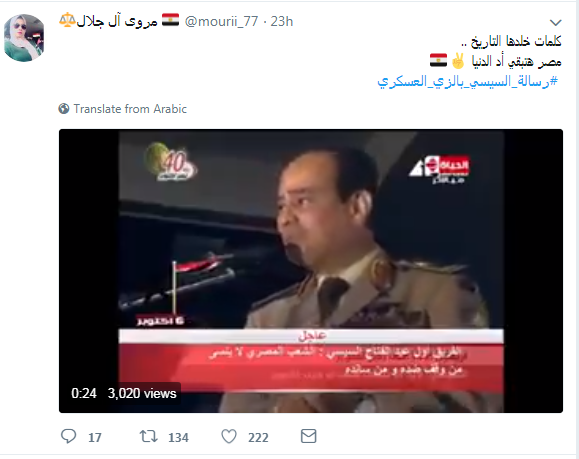Open the Arabic hashtag link in tweet

click(x=467, y=81)
